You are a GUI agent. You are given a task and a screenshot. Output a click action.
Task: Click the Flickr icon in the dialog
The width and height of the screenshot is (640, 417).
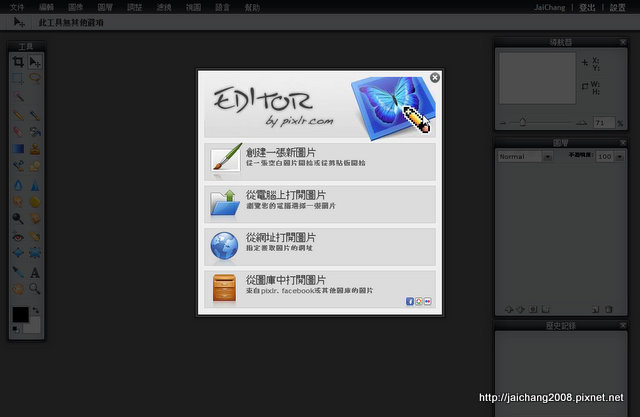[x=427, y=301]
